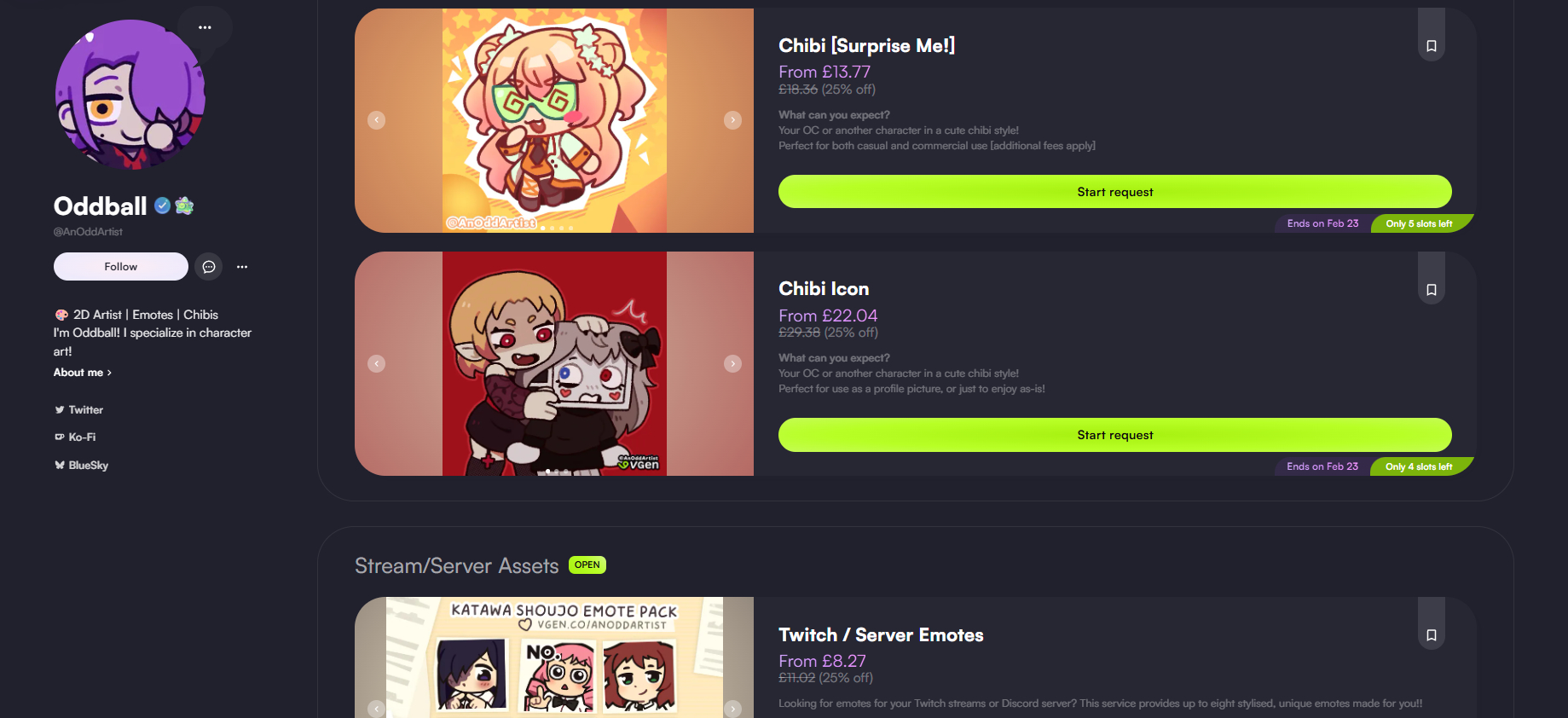Start request for Chibi [Surprise Me!]

click(x=1114, y=192)
